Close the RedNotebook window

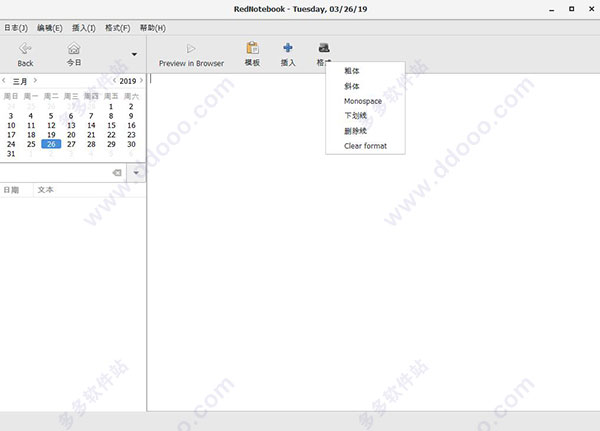pyautogui.click(x=591, y=9)
